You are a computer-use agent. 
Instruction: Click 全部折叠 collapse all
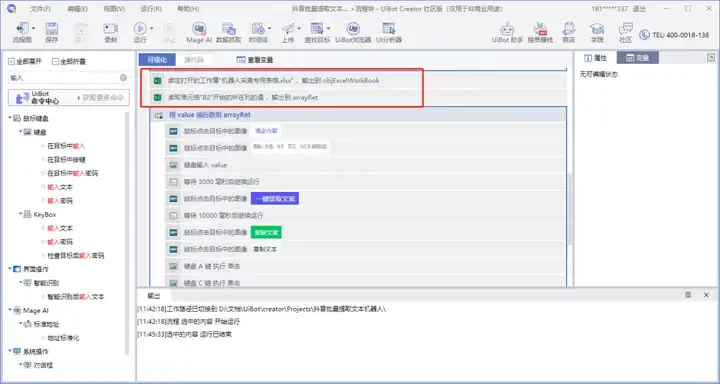click(x=69, y=62)
